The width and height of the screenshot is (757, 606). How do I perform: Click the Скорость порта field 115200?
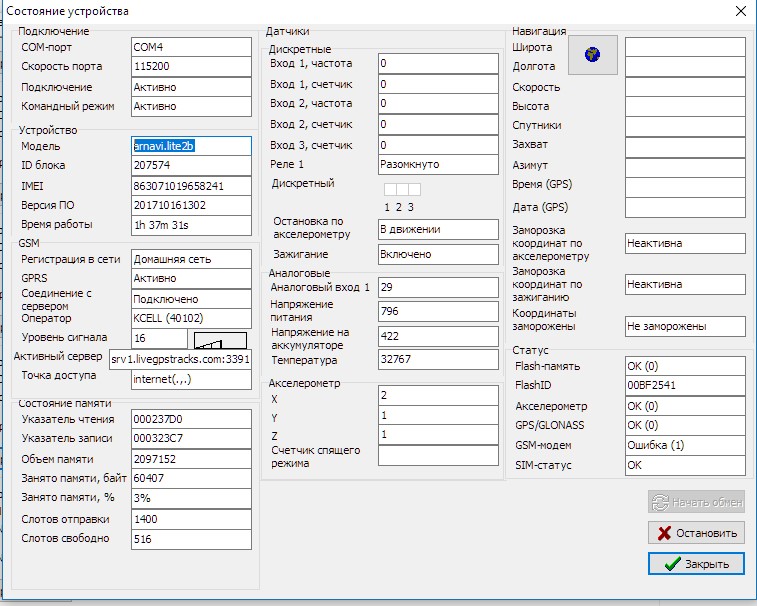pyautogui.click(x=190, y=67)
